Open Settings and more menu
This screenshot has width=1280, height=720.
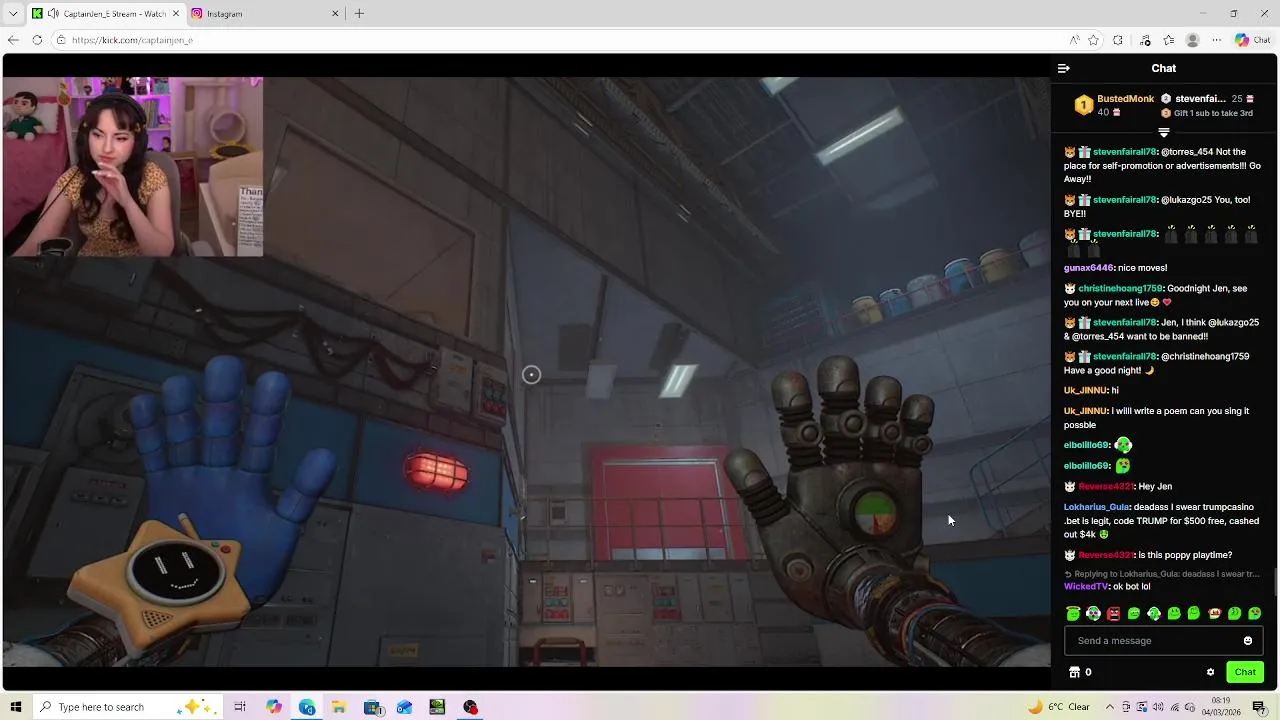click(1216, 40)
